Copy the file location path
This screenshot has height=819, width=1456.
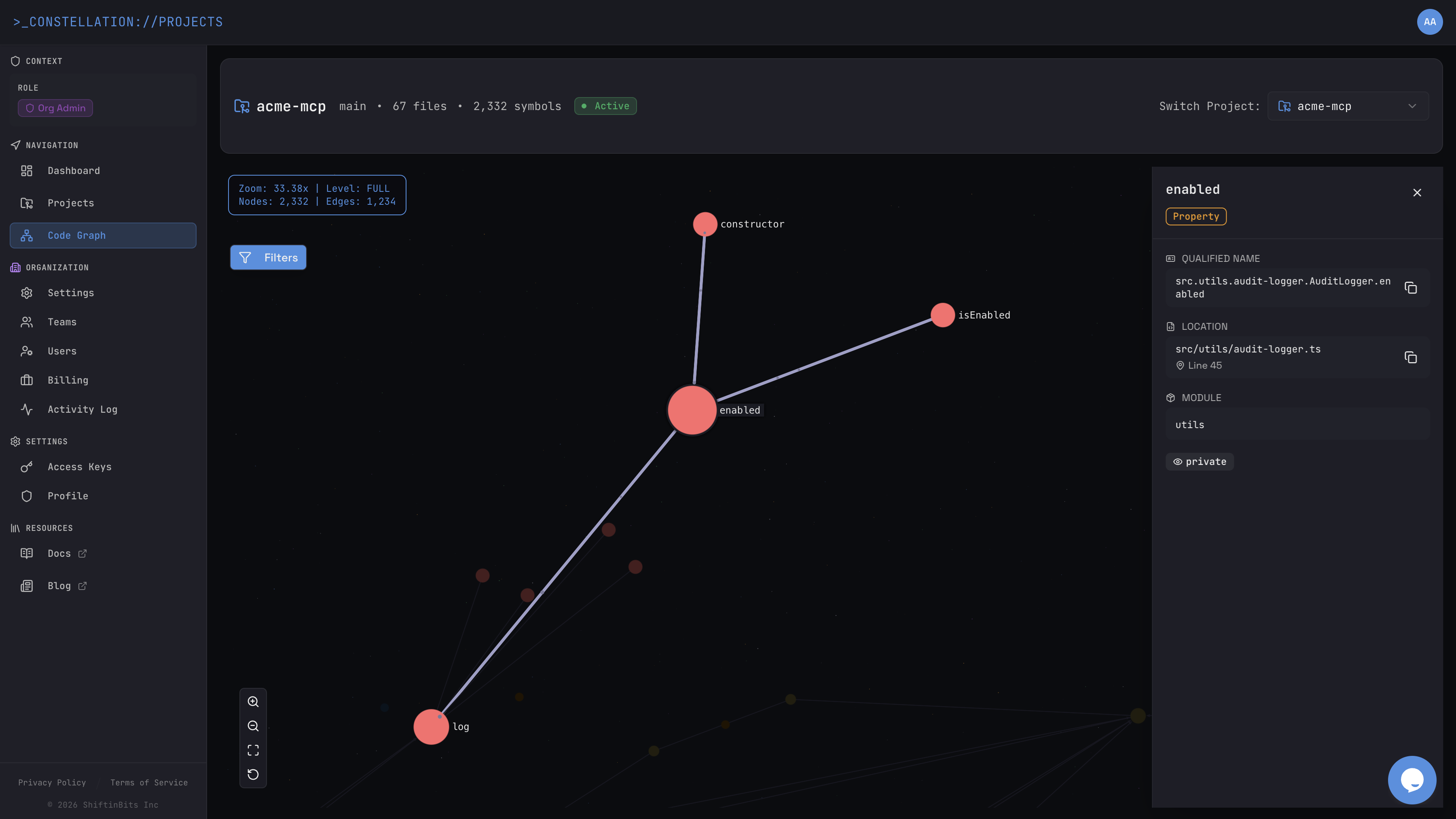click(x=1410, y=357)
